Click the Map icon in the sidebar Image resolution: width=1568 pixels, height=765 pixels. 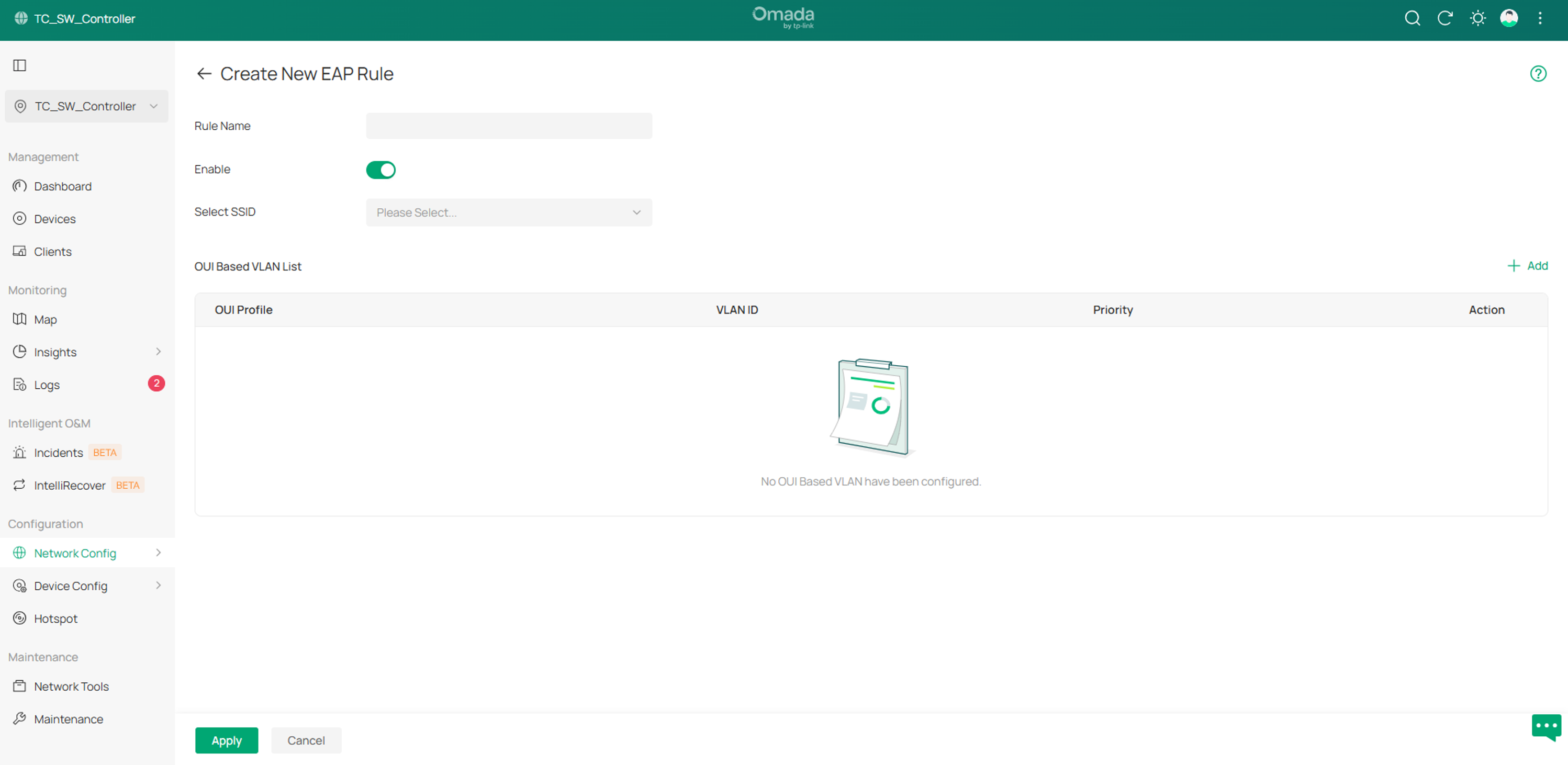(19, 319)
